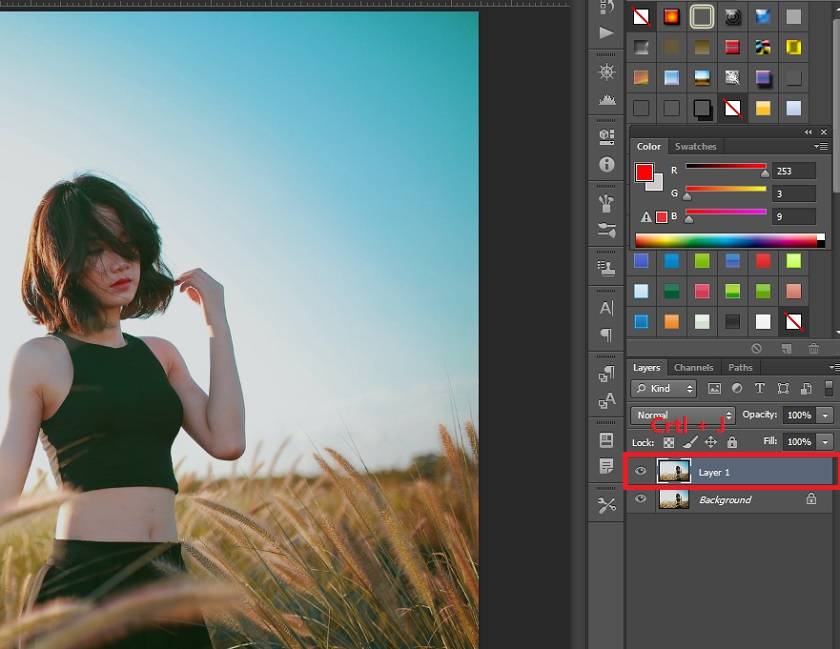Open the Tool Presets panel icon
The image size is (840, 649).
click(x=606, y=505)
